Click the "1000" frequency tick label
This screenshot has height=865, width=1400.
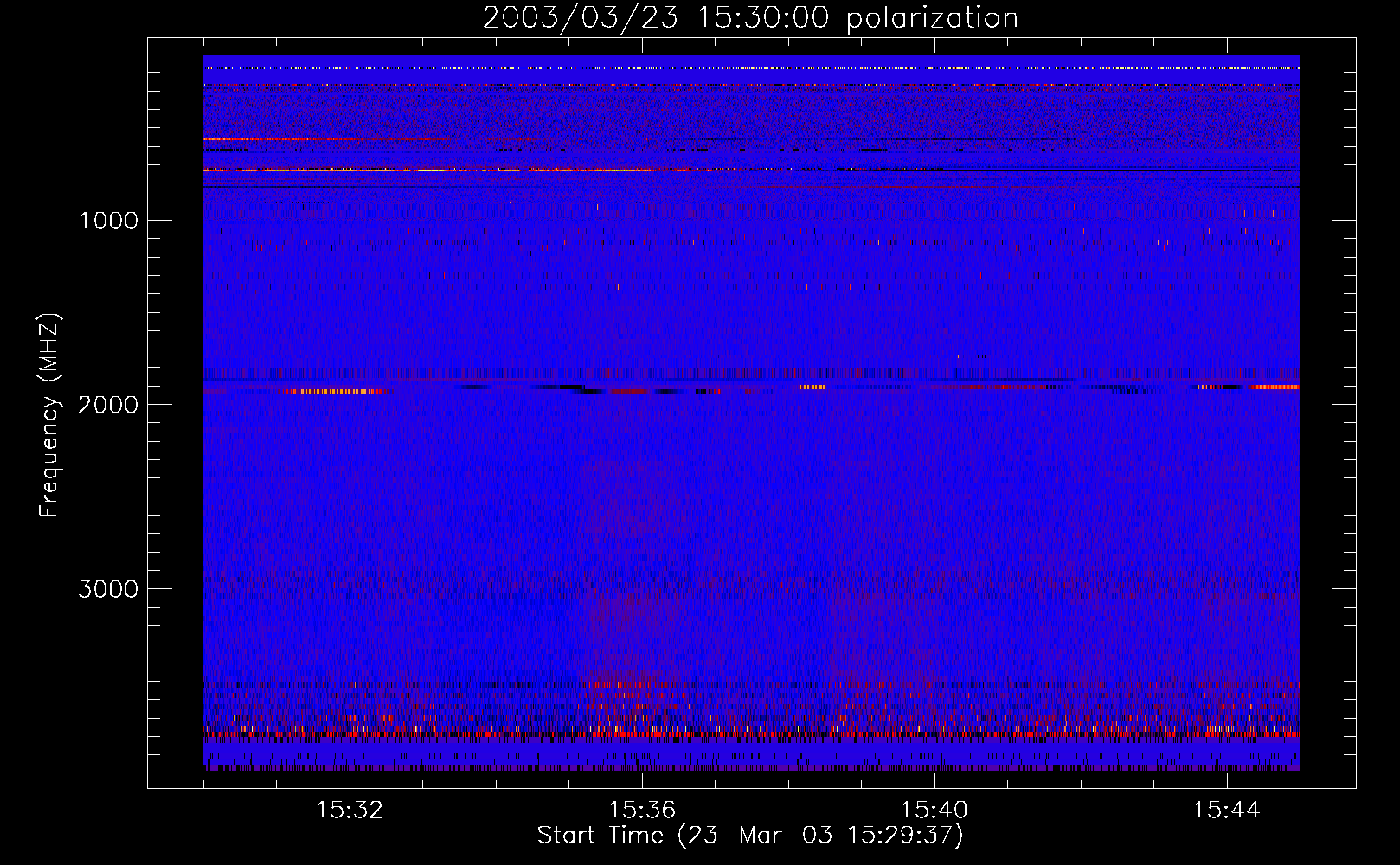(108, 221)
